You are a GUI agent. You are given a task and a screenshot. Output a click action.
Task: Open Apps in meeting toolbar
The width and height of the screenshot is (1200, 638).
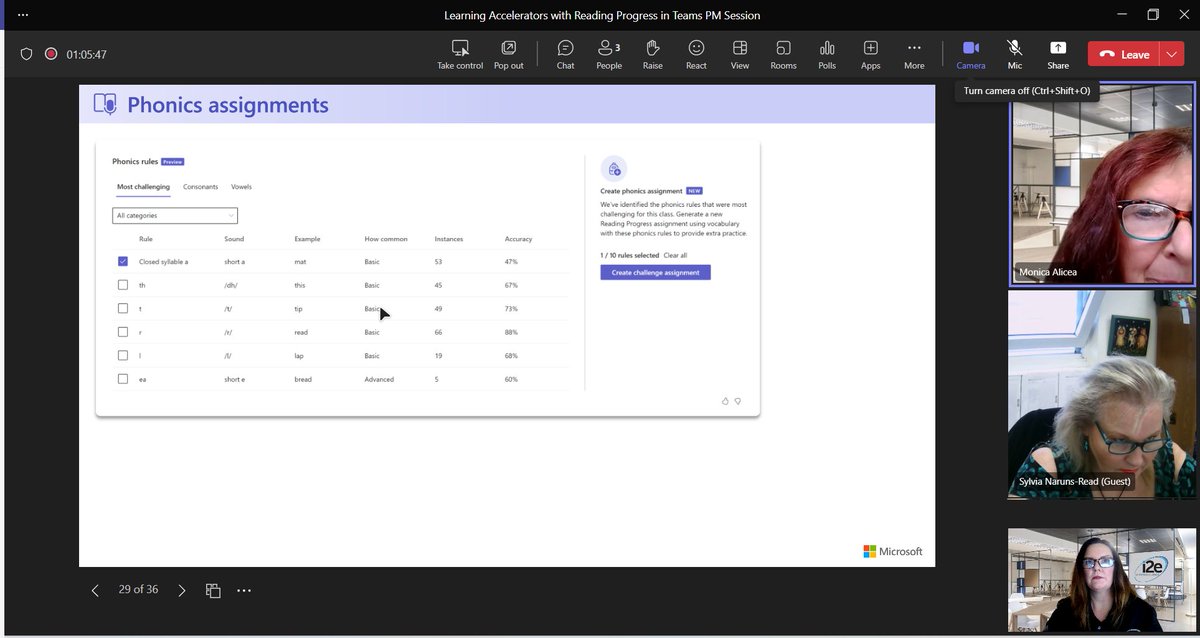[871, 54]
